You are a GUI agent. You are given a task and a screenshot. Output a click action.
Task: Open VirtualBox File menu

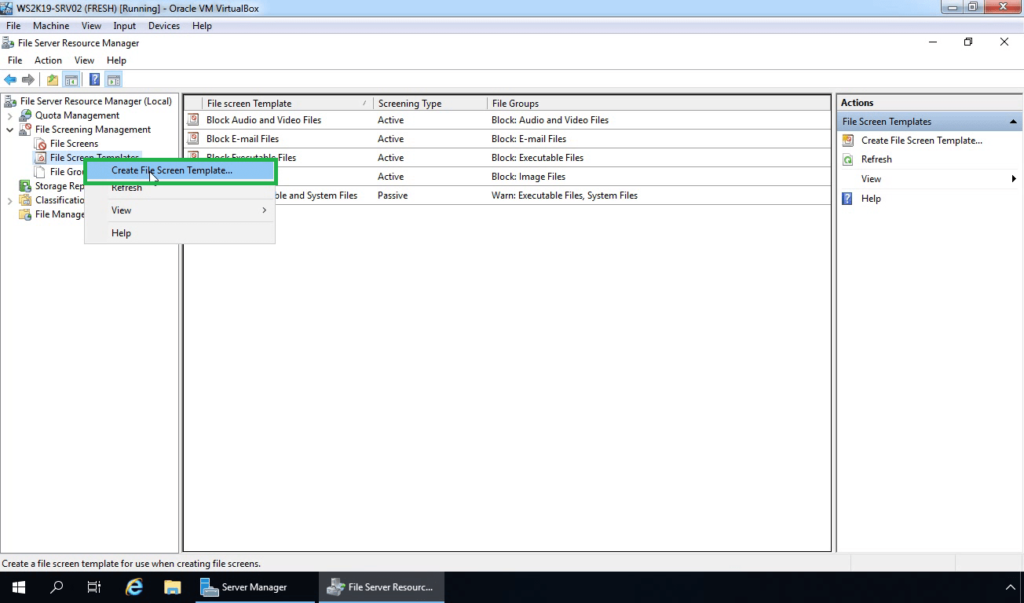[13, 25]
